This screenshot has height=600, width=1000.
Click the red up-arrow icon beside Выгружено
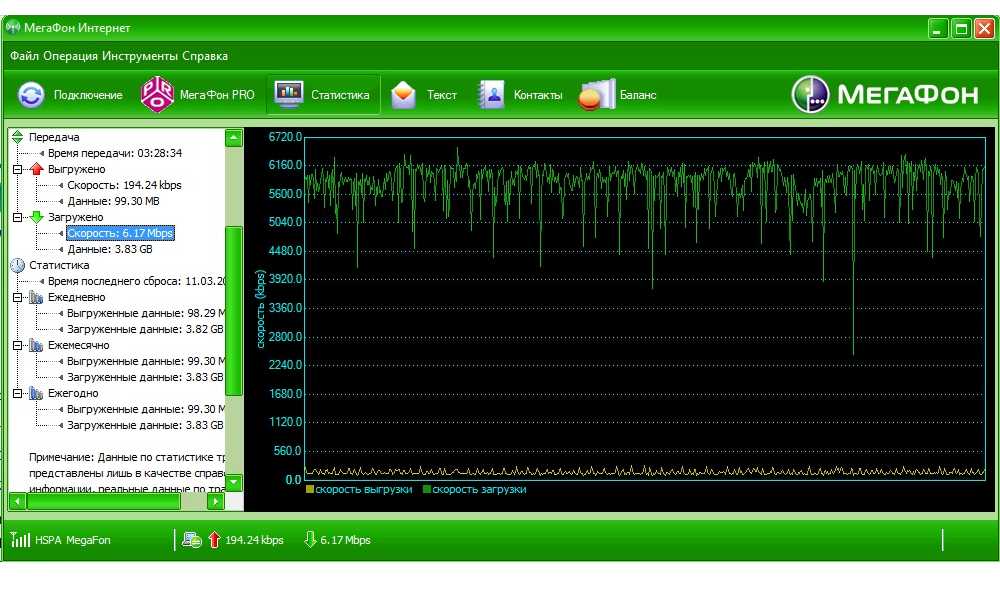point(36,169)
